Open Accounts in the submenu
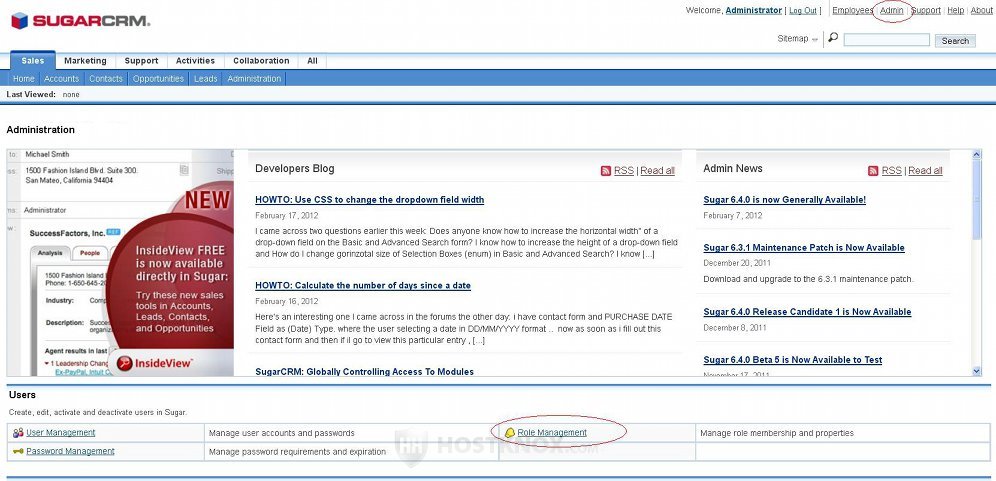The image size is (996, 481). tap(62, 79)
